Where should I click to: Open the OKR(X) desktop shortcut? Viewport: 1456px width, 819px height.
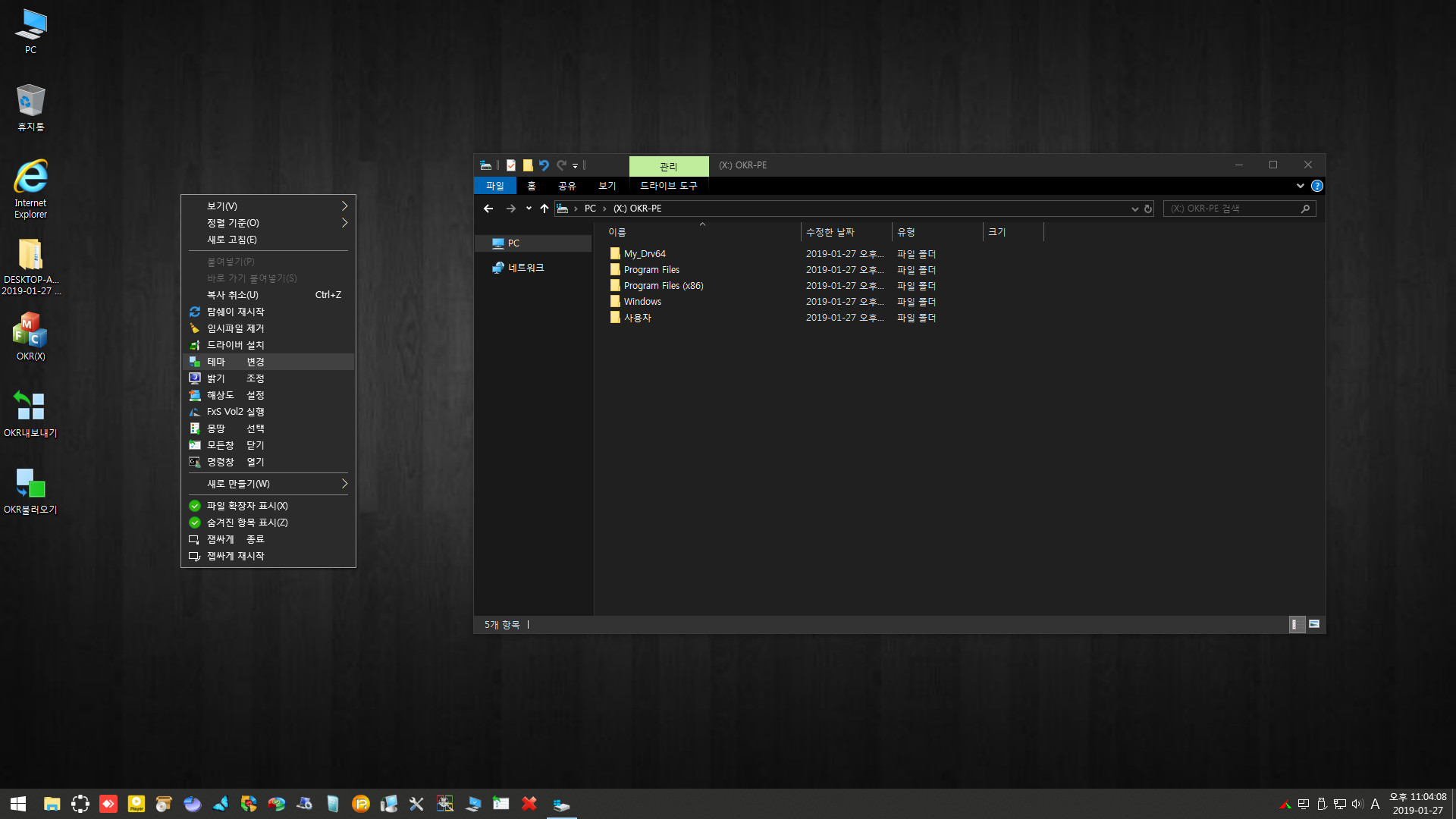pyautogui.click(x=30, y=337)
